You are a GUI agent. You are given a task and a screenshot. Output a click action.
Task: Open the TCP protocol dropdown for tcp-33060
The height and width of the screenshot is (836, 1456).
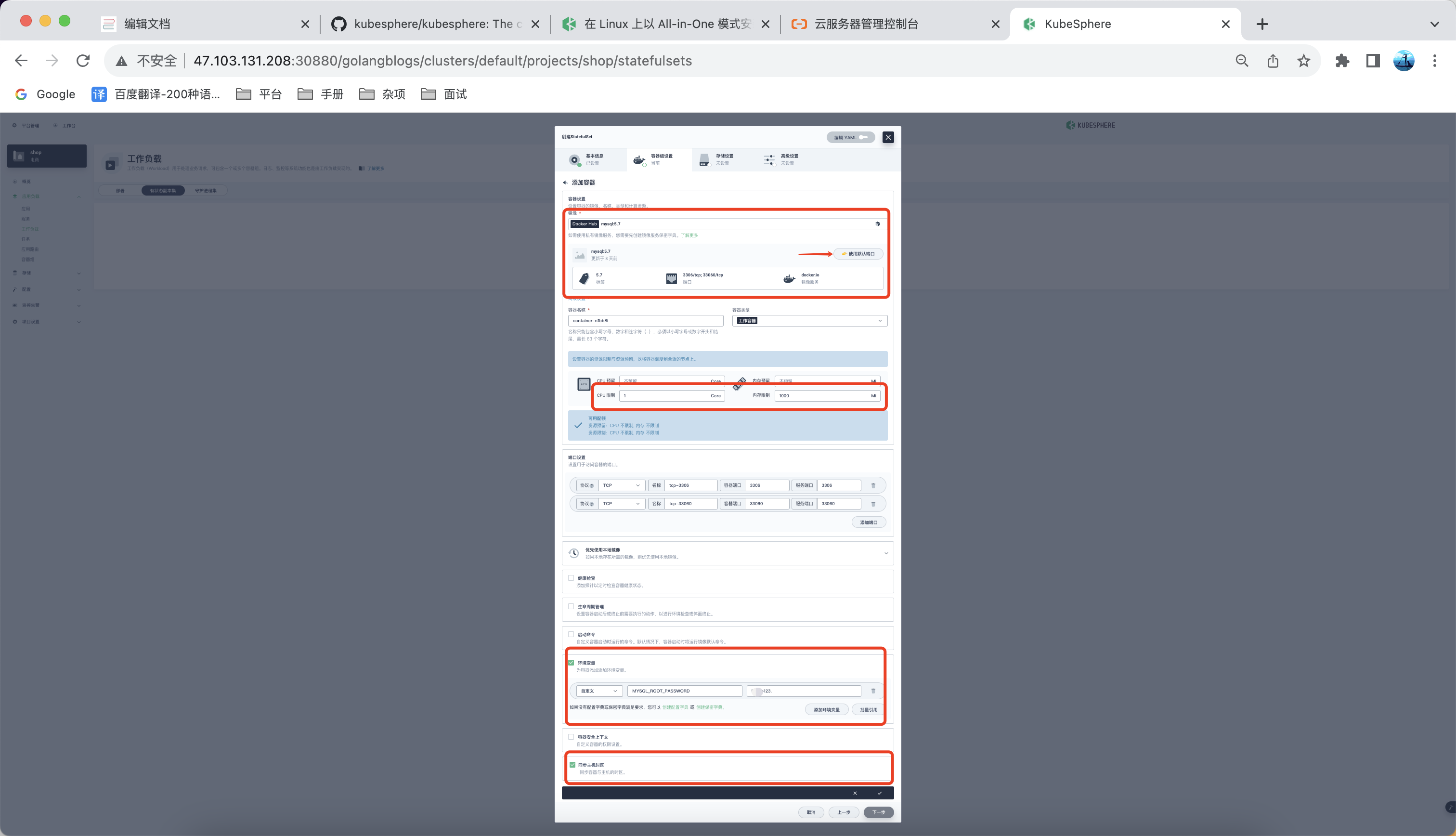[622, 504]
